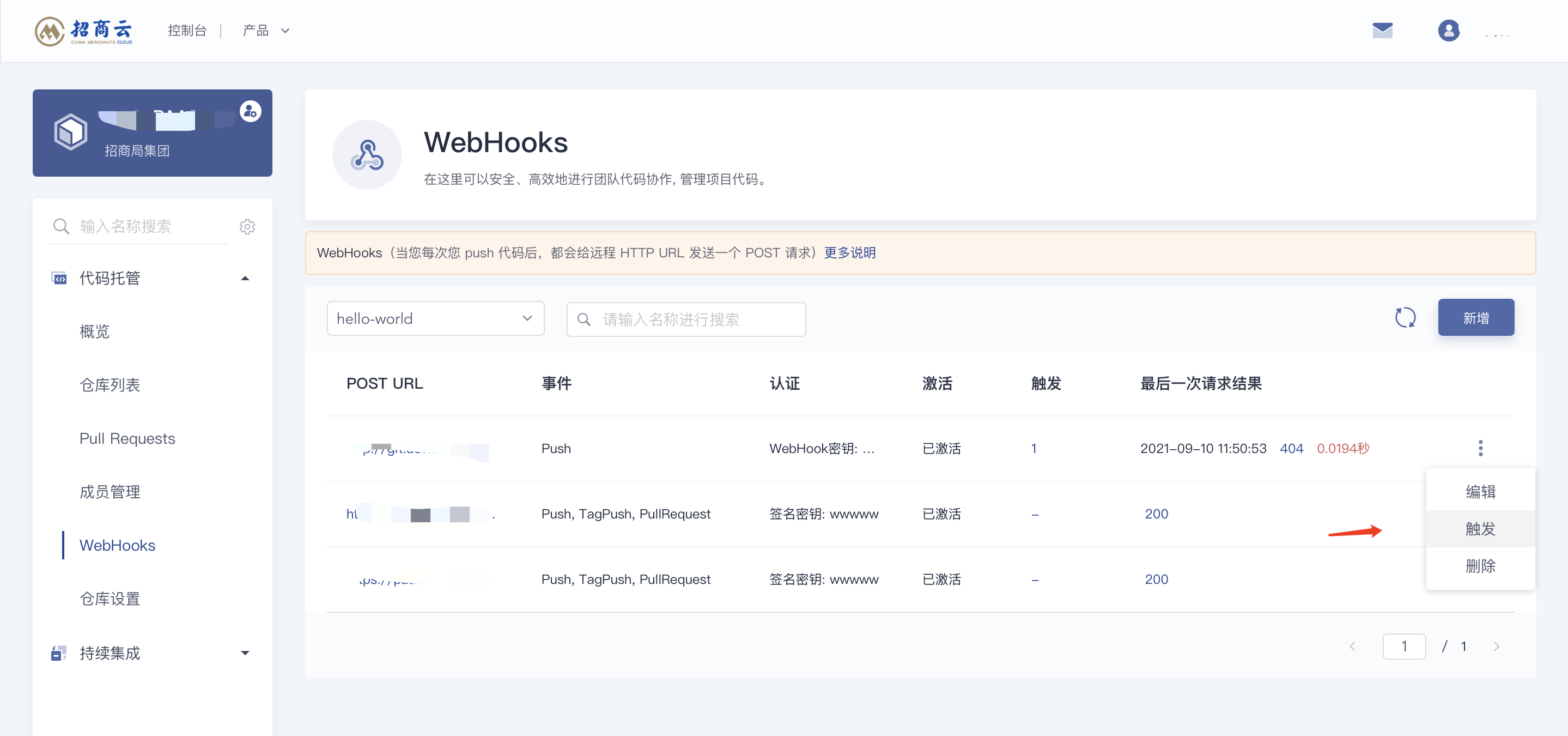Screen dimensions: 1568x736
Task: Click the WebHooks header icon
Action: (x=367, y=155)
